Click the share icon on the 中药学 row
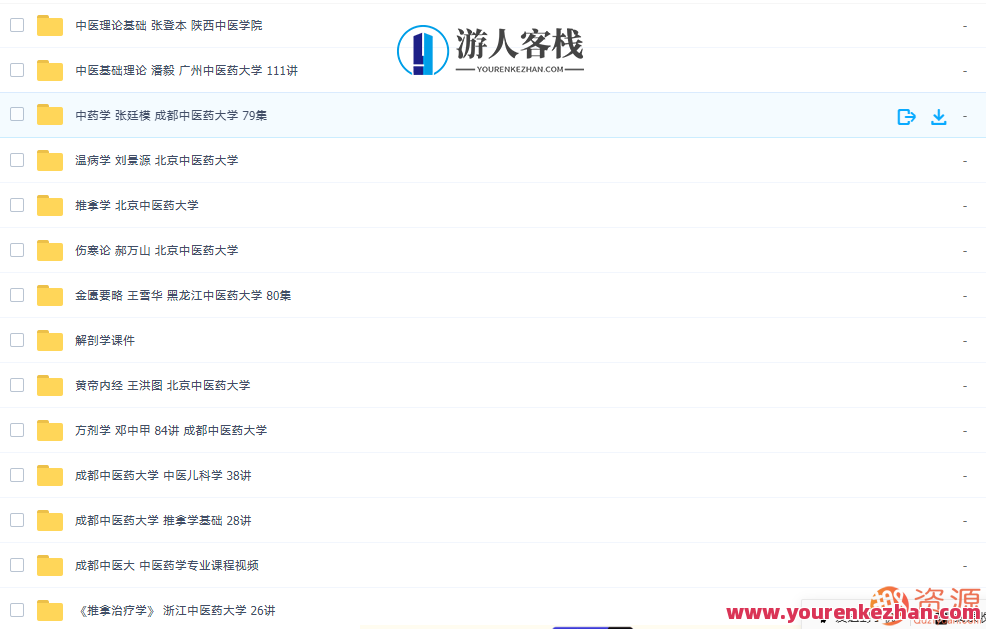 [x=906, y=116]
